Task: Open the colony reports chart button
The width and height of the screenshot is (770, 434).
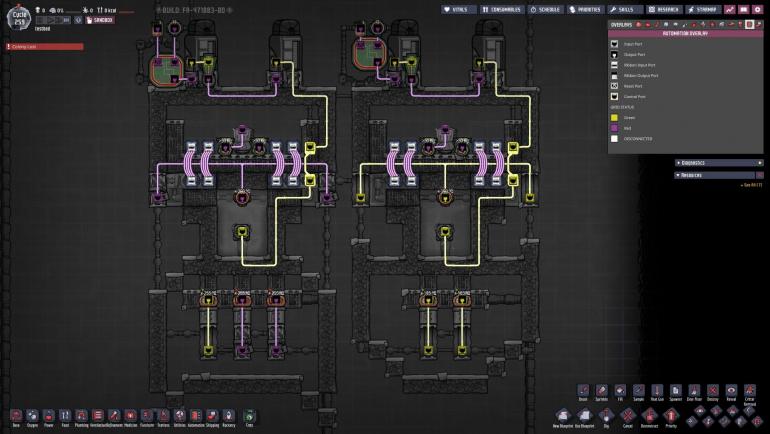Action: coord(730,9)
